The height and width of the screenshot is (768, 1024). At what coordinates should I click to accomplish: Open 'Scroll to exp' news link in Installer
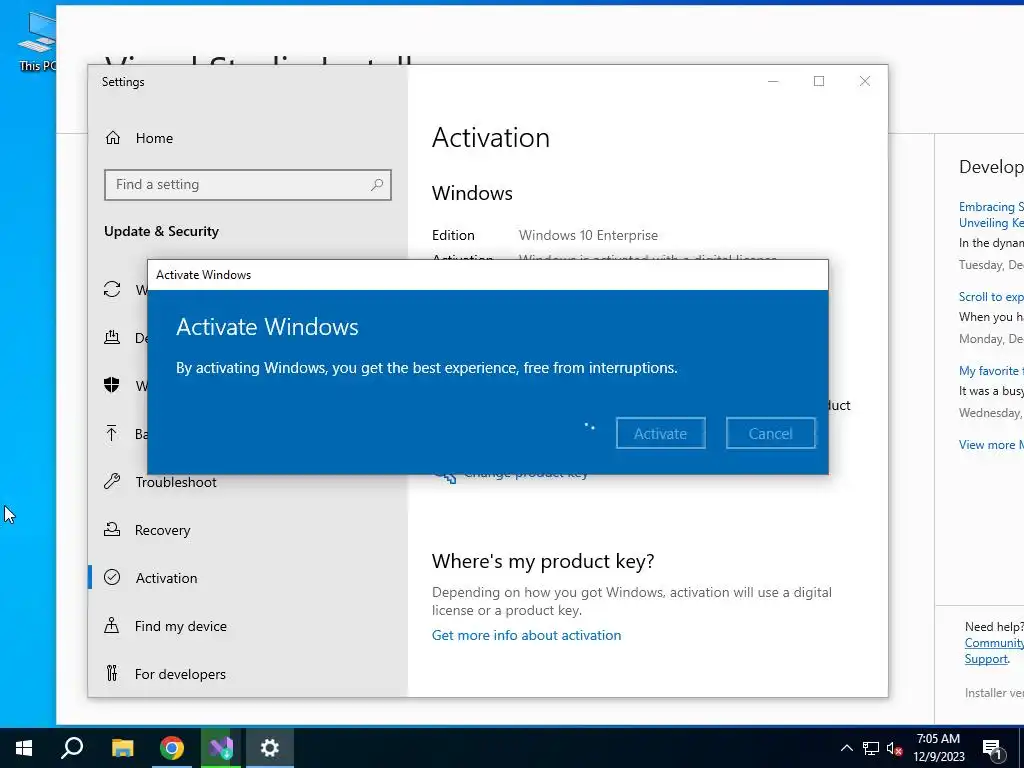coord(991,296)
